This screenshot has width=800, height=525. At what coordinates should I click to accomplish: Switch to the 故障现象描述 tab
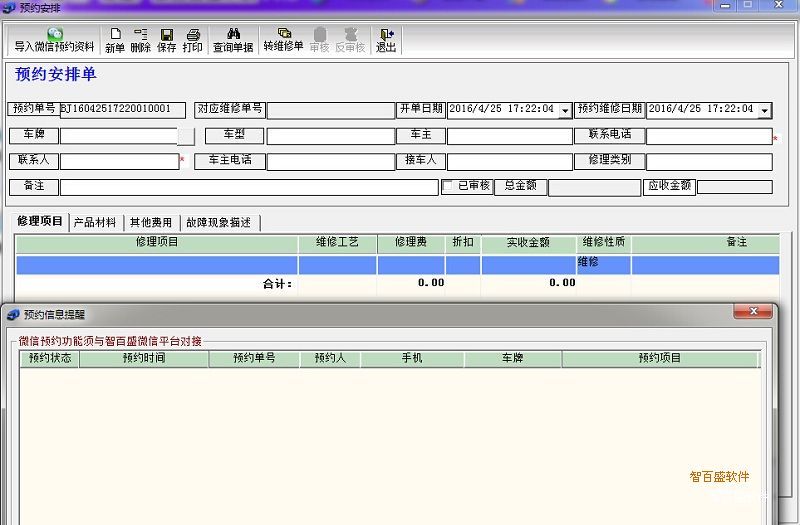(x=219, y=222)
